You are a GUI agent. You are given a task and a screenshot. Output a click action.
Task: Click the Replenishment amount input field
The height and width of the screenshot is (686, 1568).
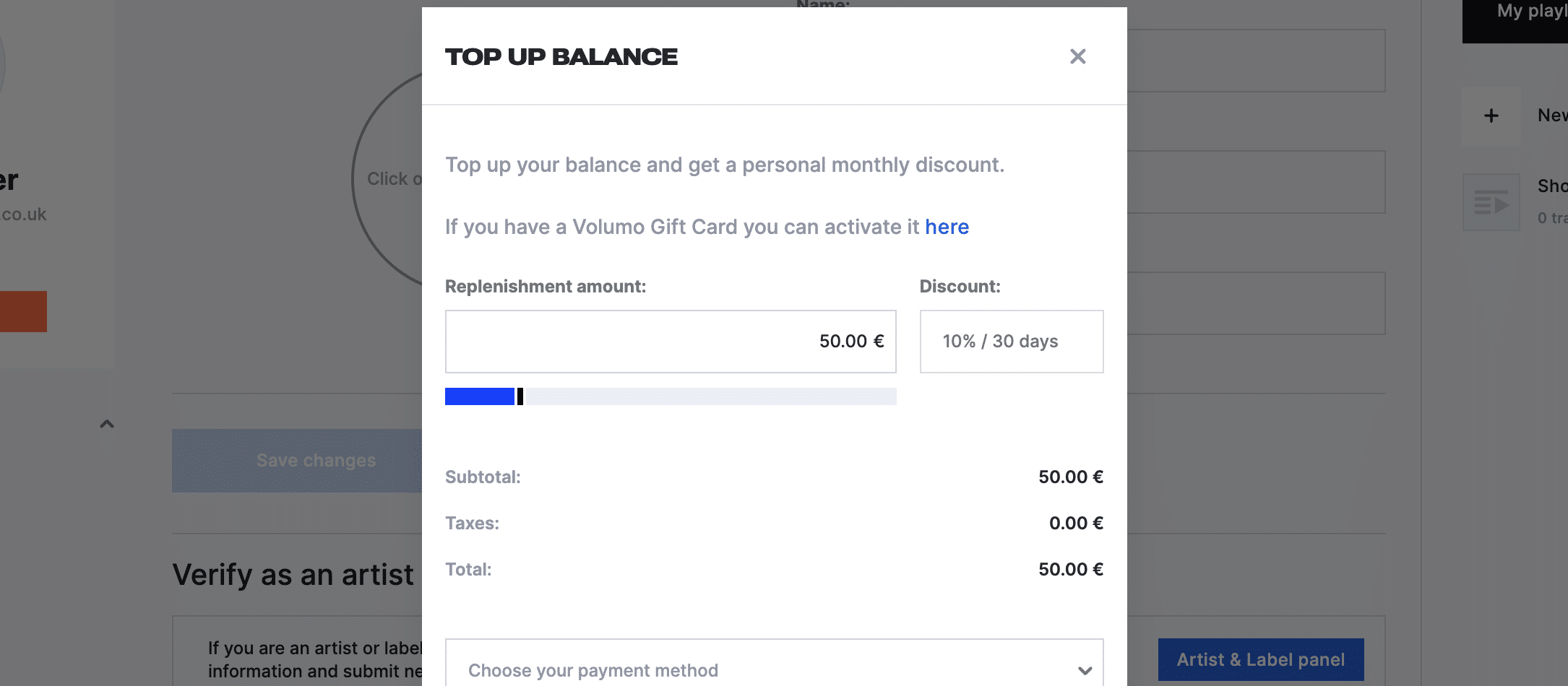670,342
